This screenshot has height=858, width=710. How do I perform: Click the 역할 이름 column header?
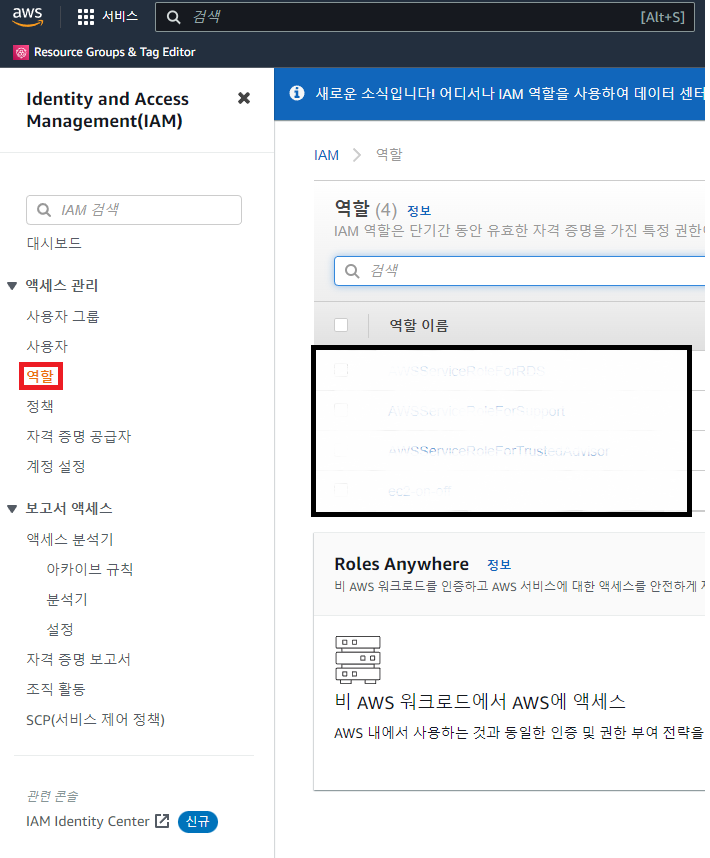coord(419,326)
